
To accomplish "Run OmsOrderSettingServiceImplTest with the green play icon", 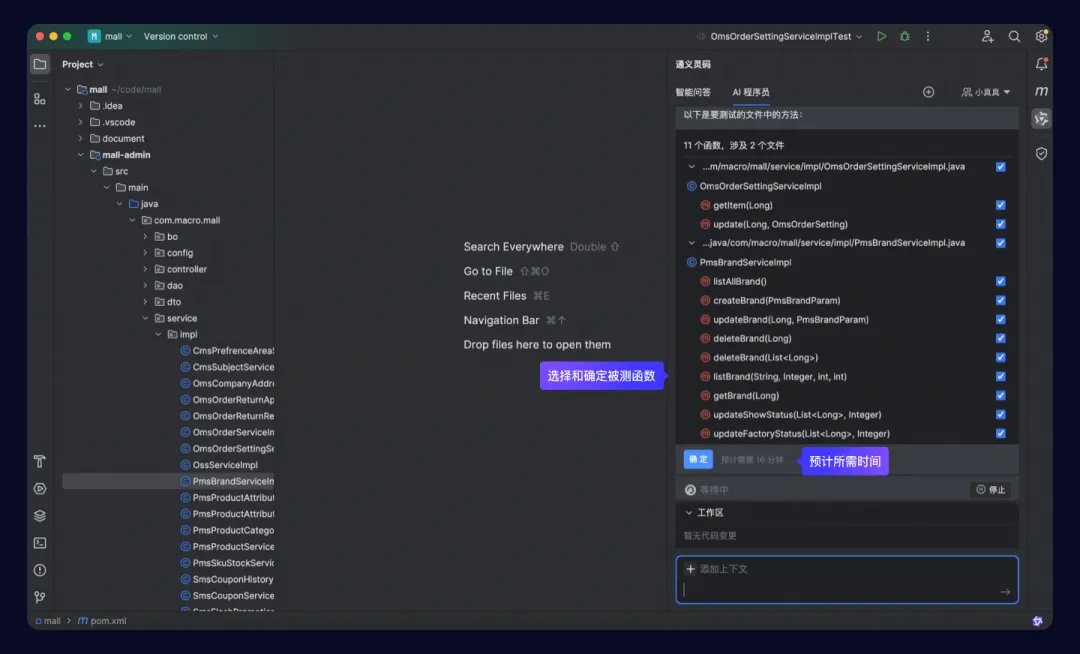I will pyautogui.click(x=881, y=36).
